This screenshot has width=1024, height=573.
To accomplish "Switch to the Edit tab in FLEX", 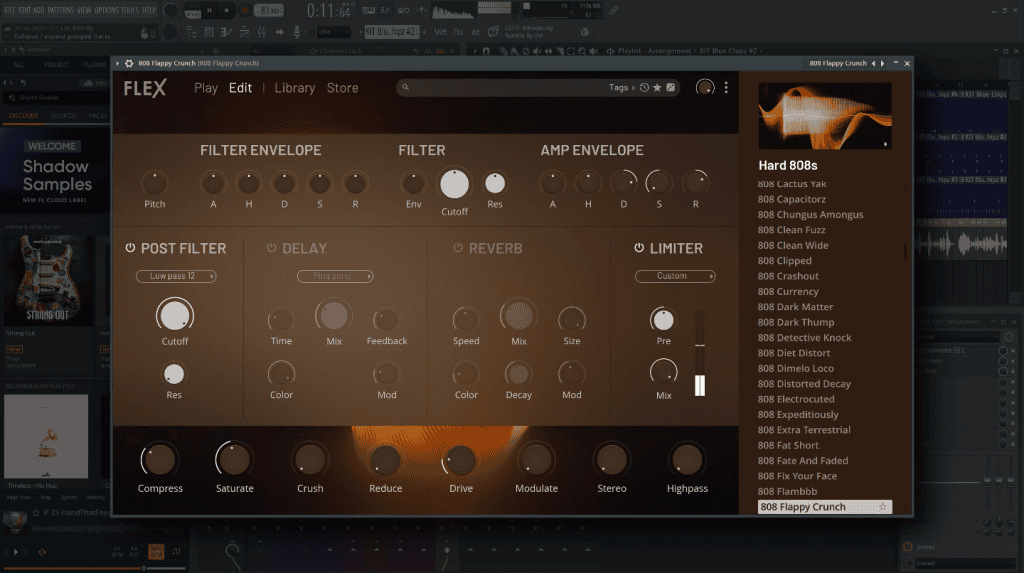I will (x=240, y=88).
